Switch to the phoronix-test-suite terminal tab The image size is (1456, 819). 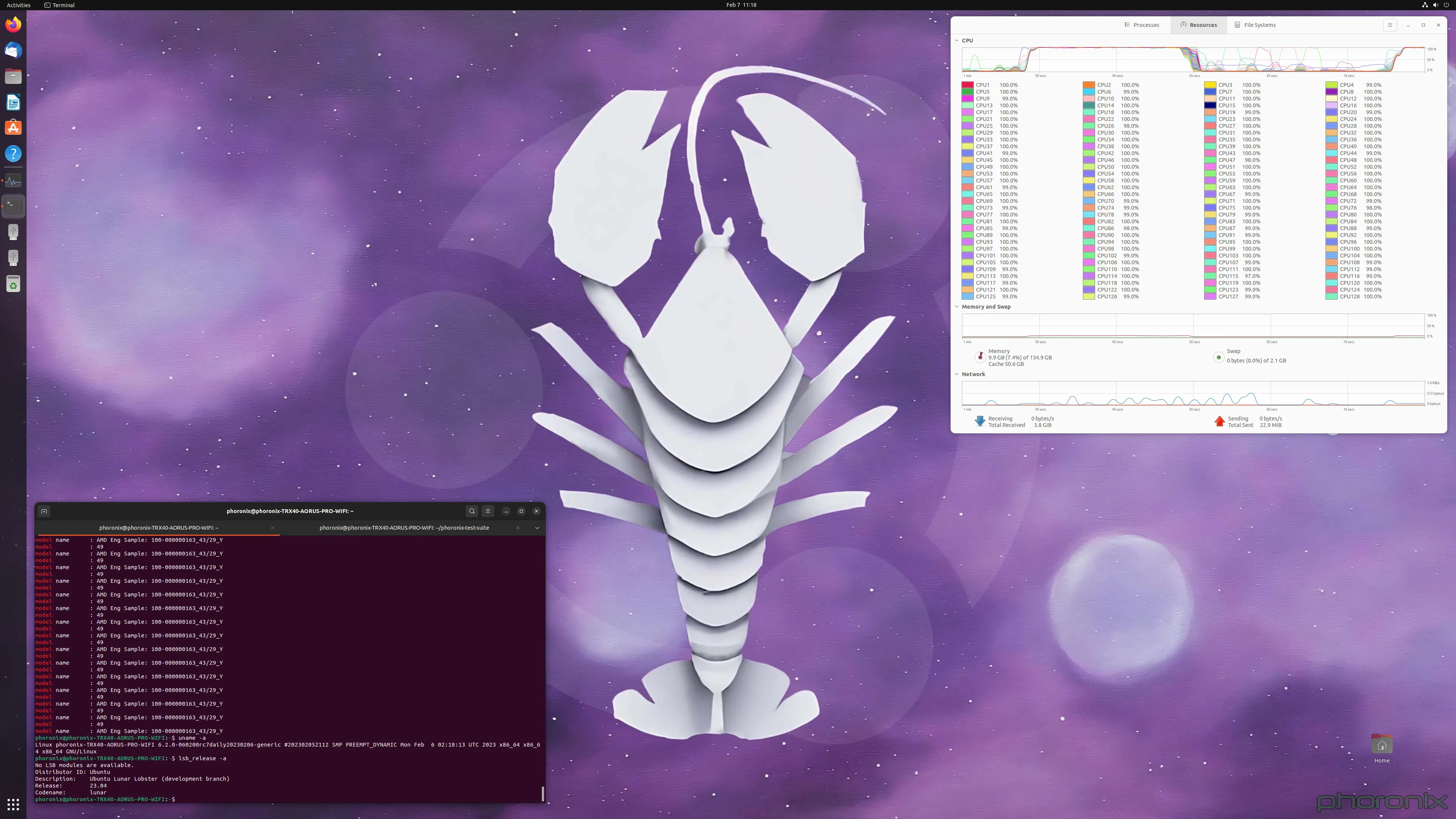coord(403,528)
